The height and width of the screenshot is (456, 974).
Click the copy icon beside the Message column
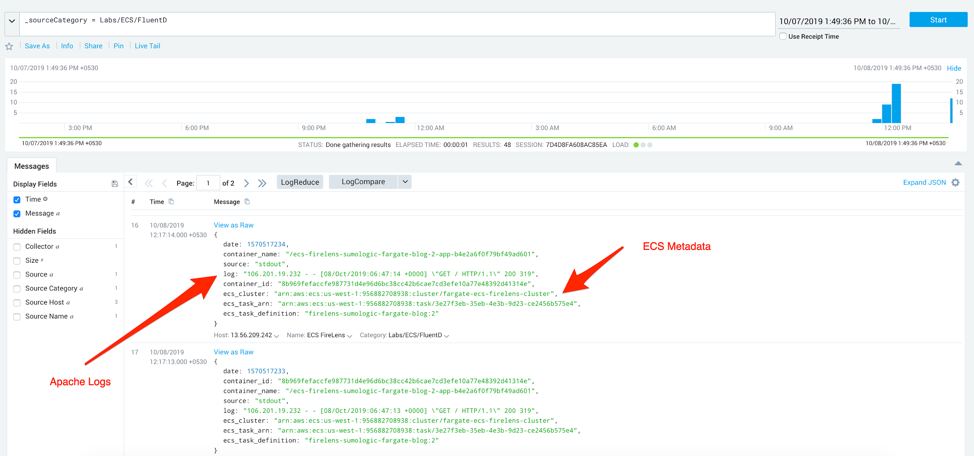pos(247,202)
